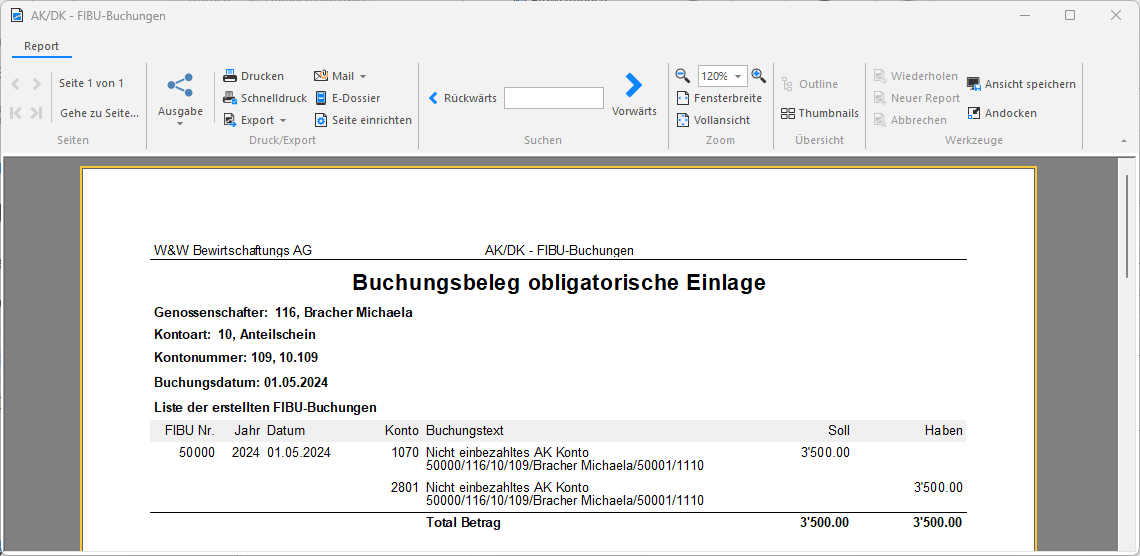1140x556 pixels.
Task: Collapse the ribbon with the small arrow
Action: pyautogui.click(x=1125, y=140)
